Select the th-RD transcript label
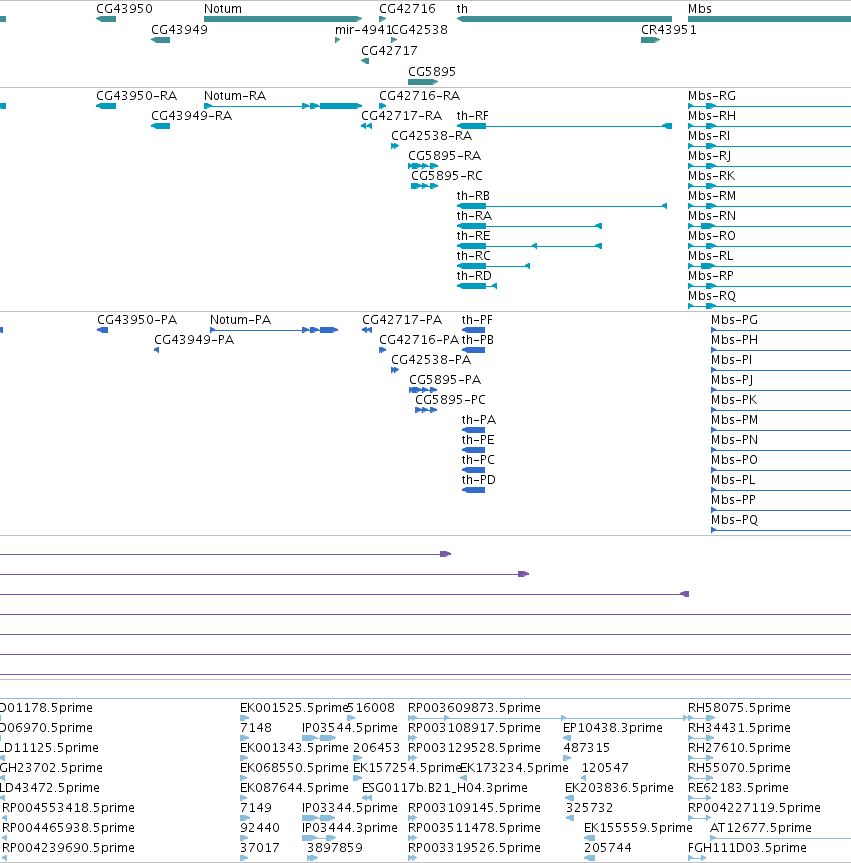This screenshot has height=863, width=851. pos(474,276)
